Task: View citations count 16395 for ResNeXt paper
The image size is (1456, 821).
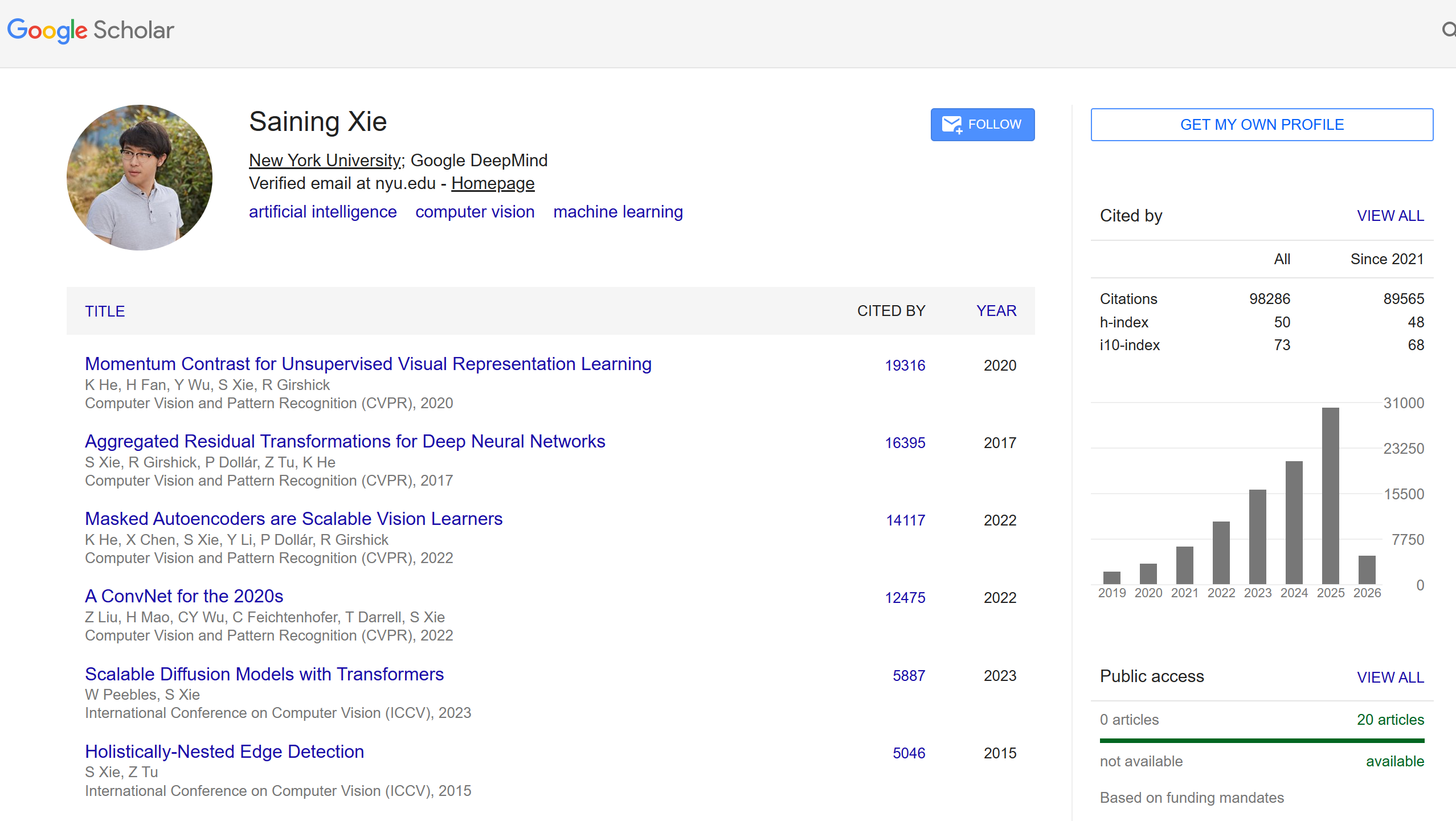Action: coord(905,443)
